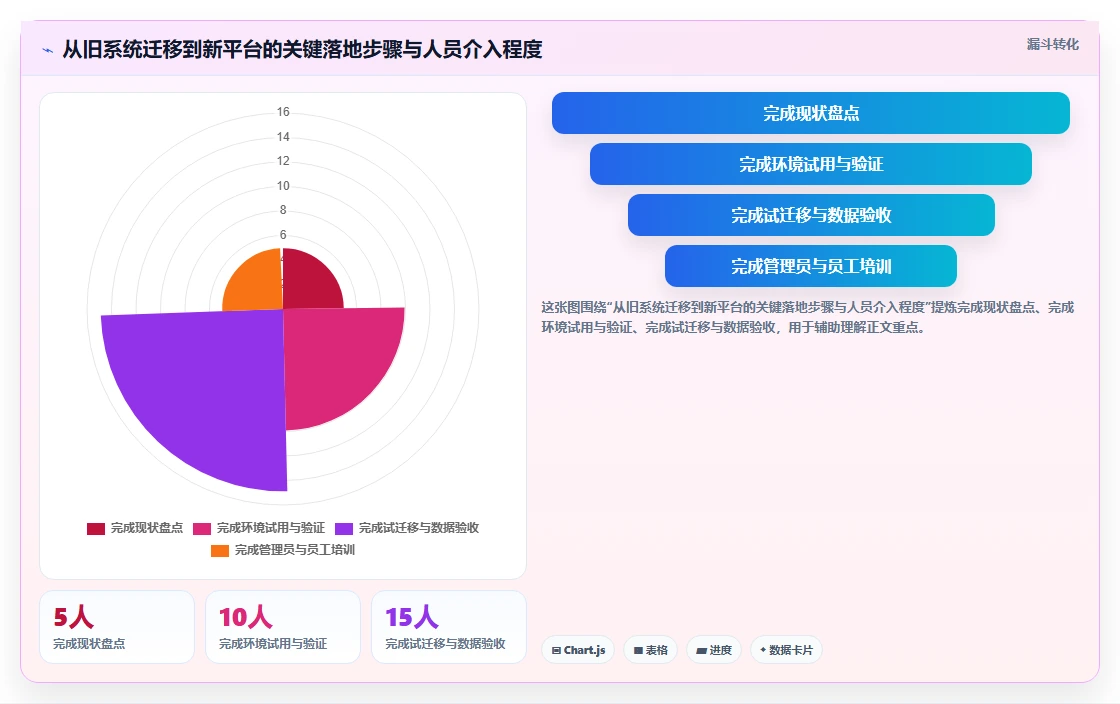Image resolution: width=1120 pixels, height=704 pixels.
Task: Click the axis label 16
Action: tap(283, 111)
